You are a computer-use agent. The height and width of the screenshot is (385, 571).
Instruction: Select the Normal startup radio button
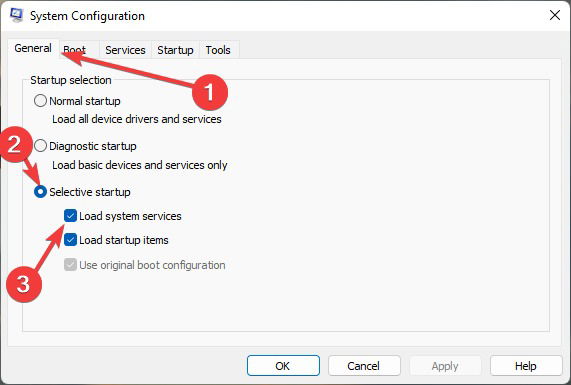(x=40, y=101)
